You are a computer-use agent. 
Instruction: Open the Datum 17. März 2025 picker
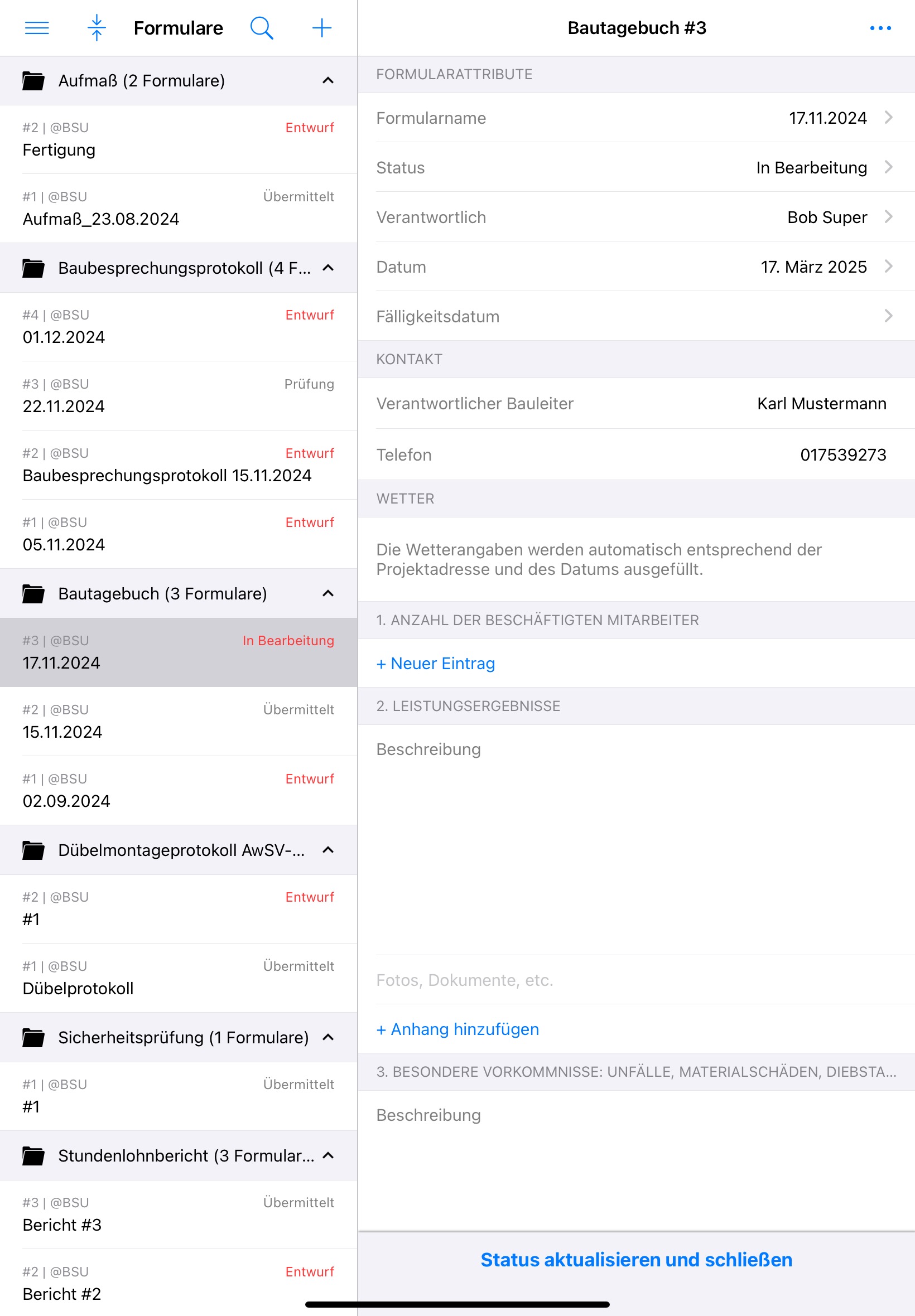(x=636, y=267)
